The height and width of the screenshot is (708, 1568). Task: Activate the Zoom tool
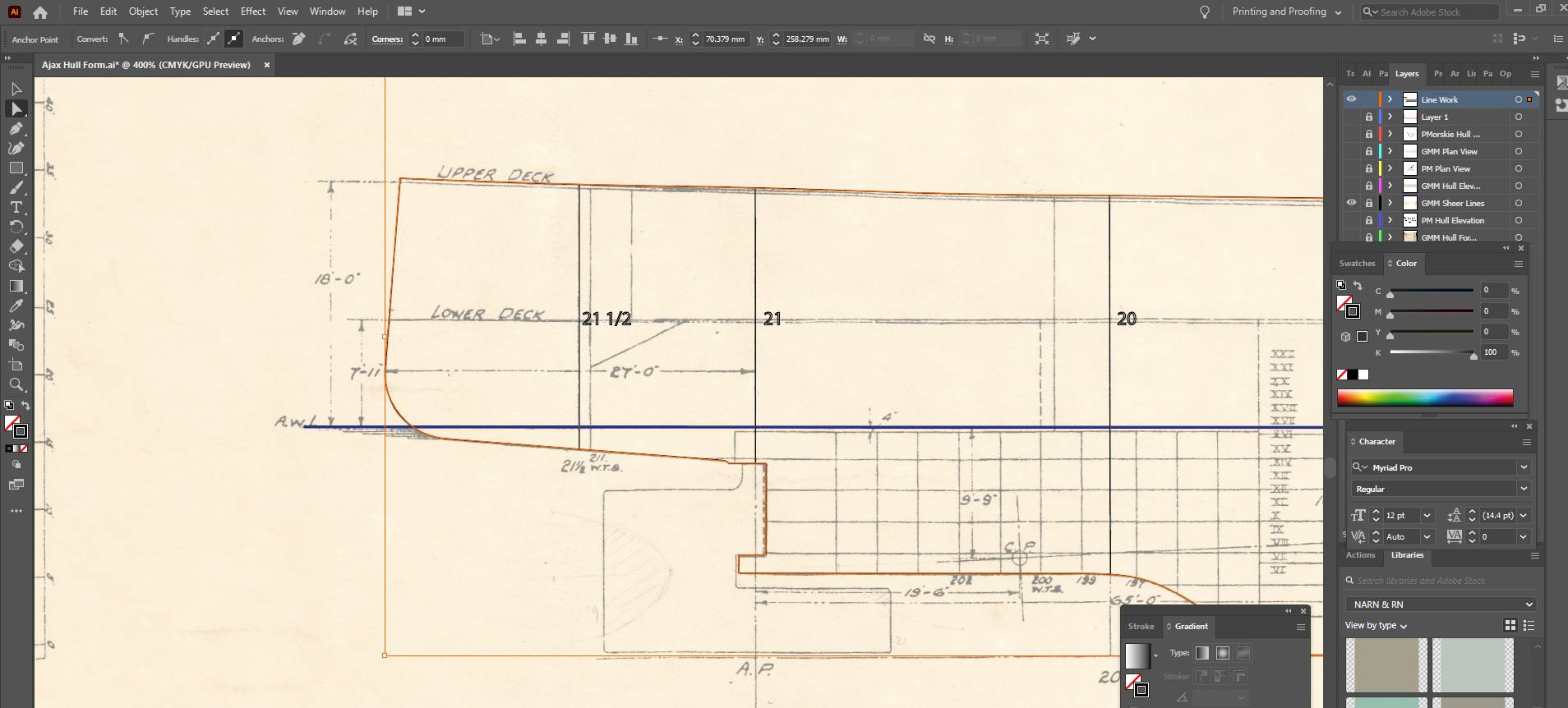[x=16, y=384]
